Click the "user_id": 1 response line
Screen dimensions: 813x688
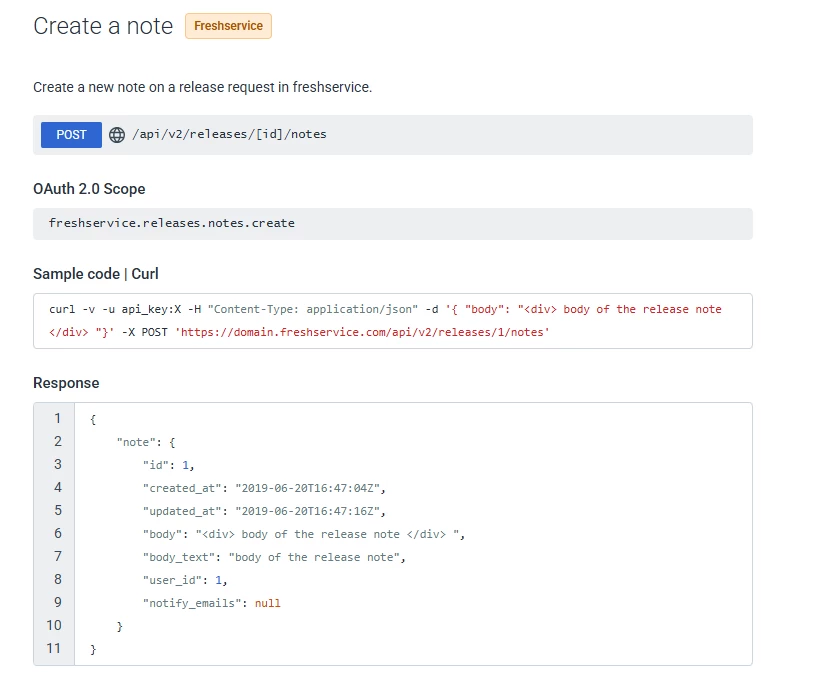pyautogui.click(x=185, y=580)
